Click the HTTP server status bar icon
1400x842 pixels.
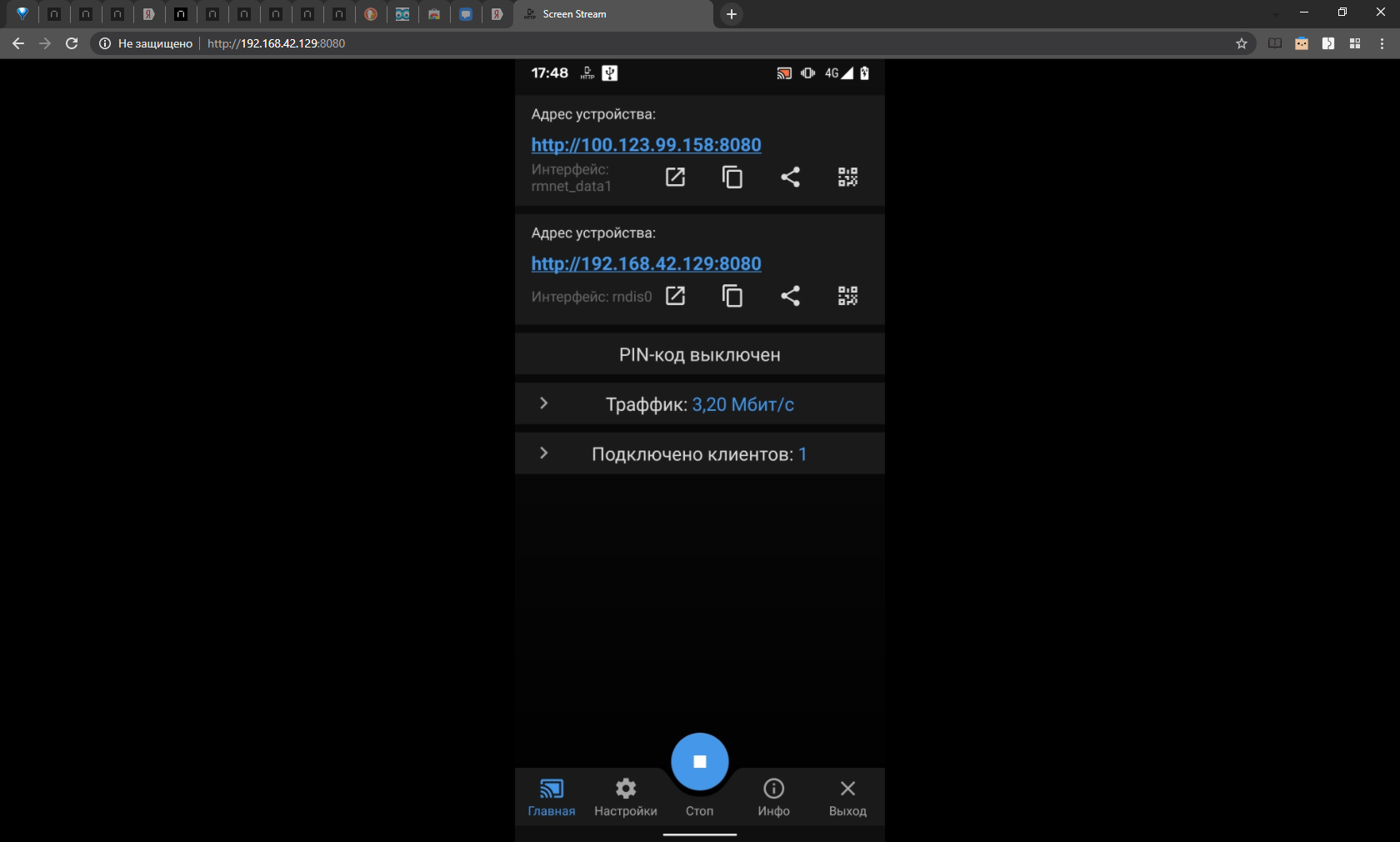tap(587, 73)
